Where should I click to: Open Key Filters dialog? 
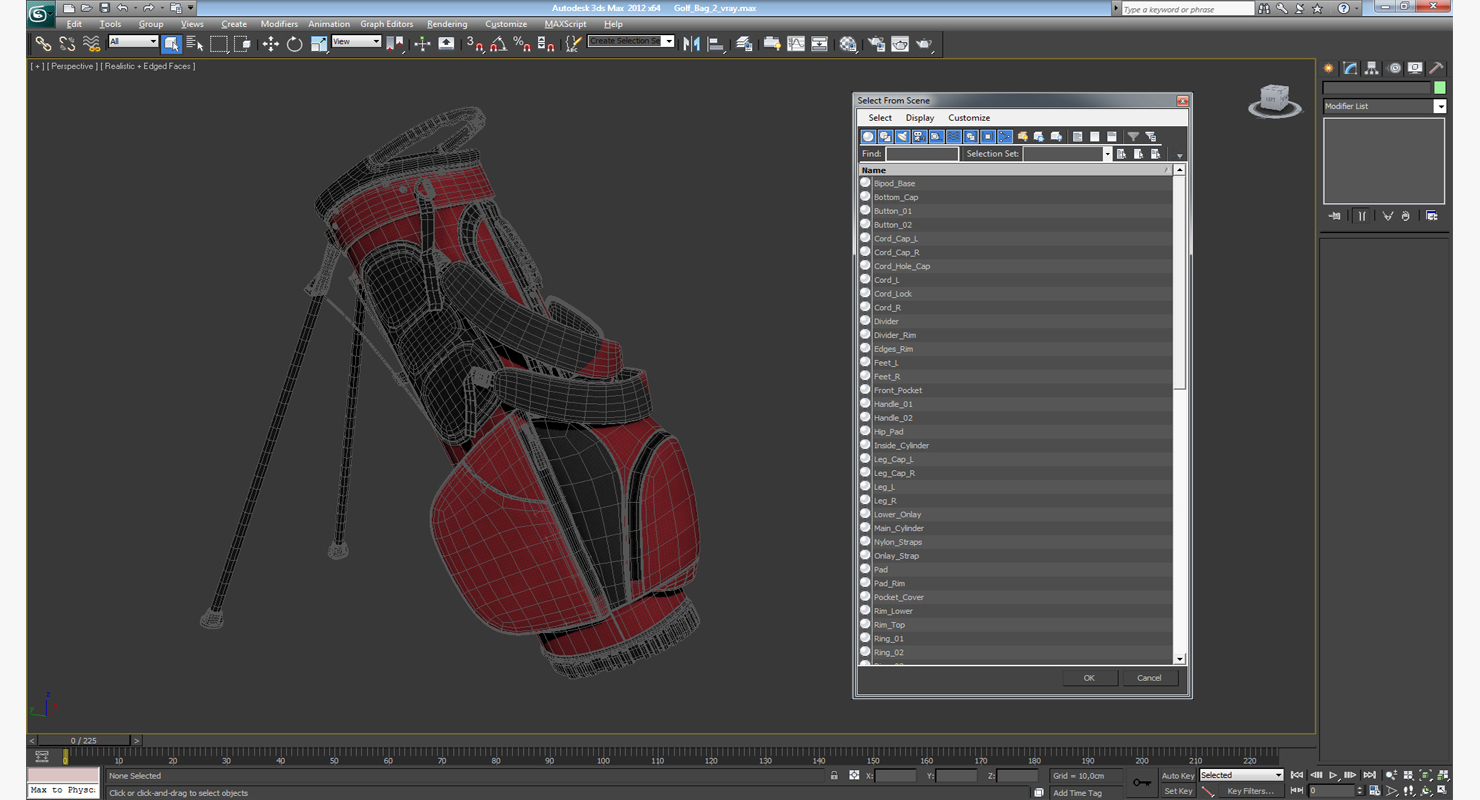tap(1250, 791)
